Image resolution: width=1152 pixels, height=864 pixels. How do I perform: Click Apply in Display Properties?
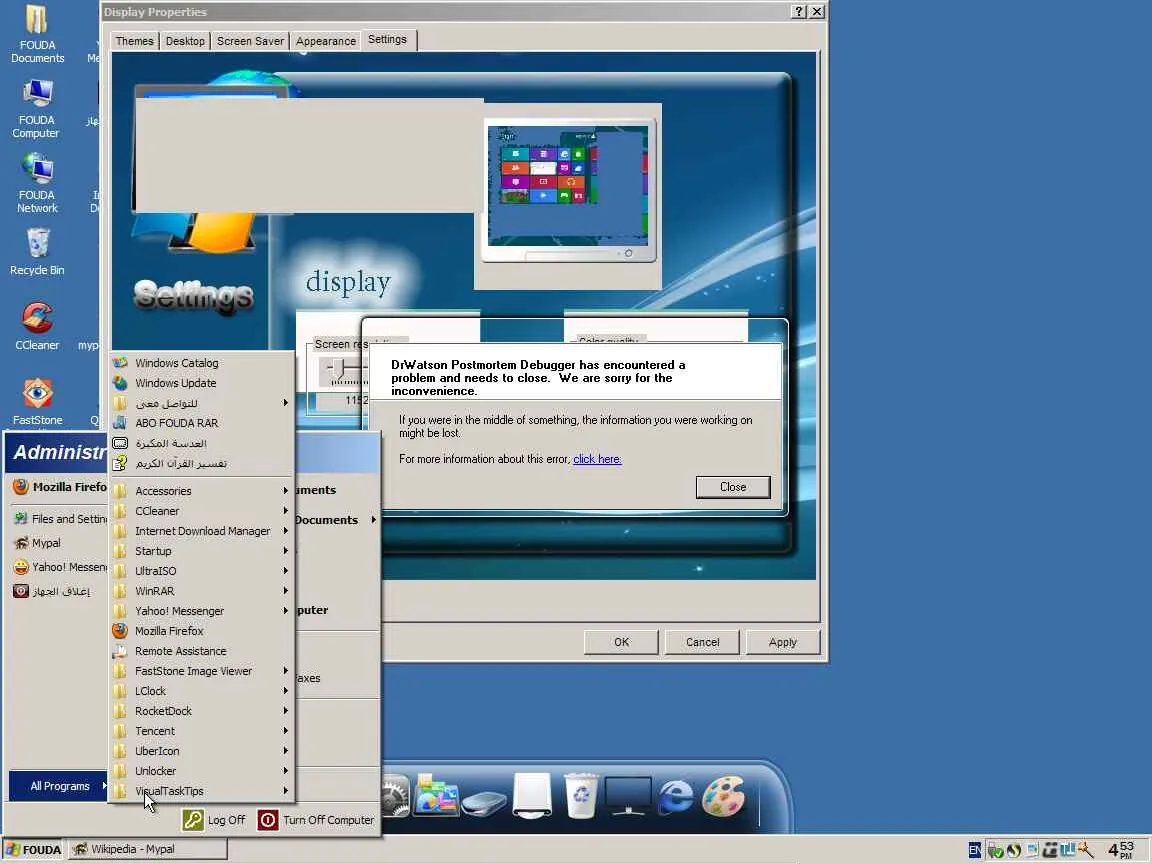click(782, 642)
